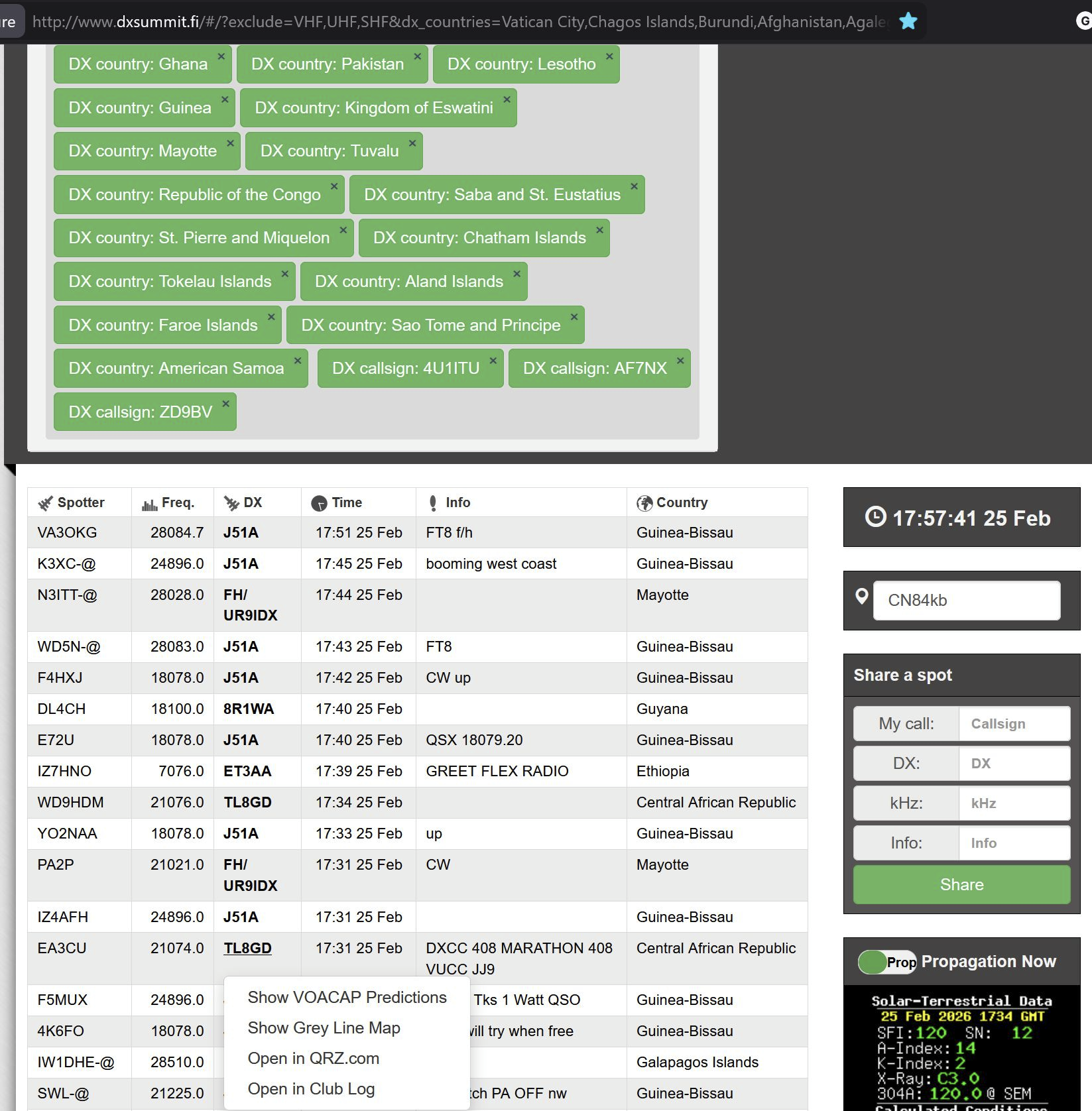Focus the My call Callsign input field
Screen dimensions: 1092x1111
1014,724
